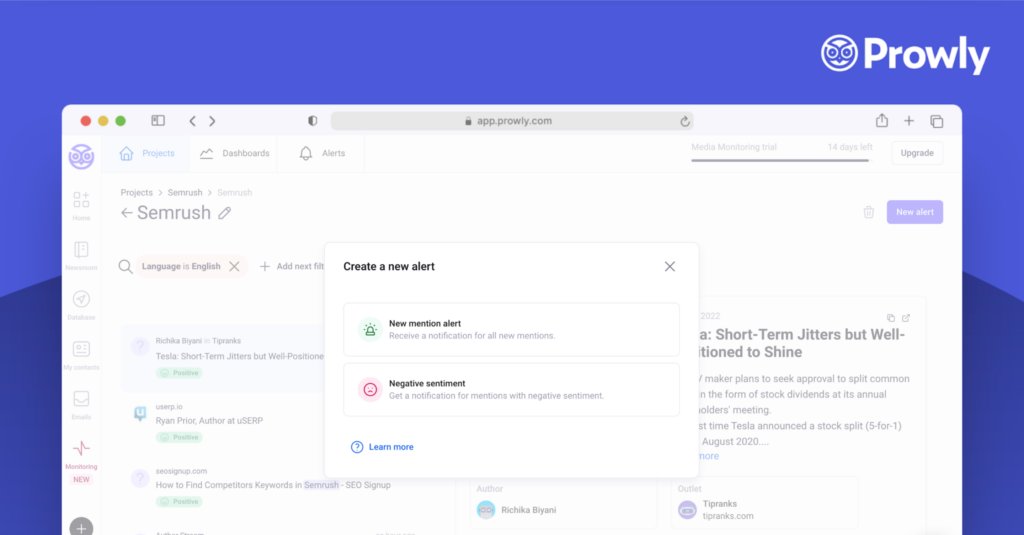The height and width of the screenshot is (535, 1024).
Task: Open the Learn more link
Action: point(390,447)
